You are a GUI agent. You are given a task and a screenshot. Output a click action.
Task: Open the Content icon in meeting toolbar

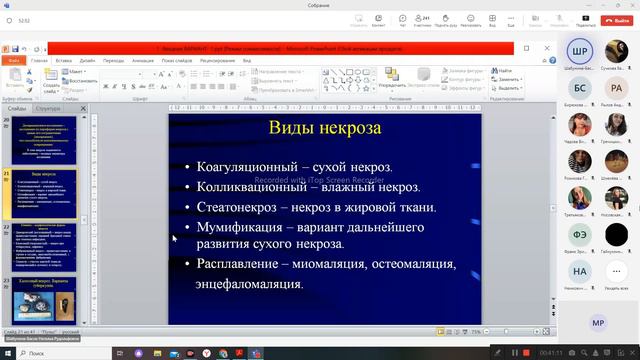378,20
